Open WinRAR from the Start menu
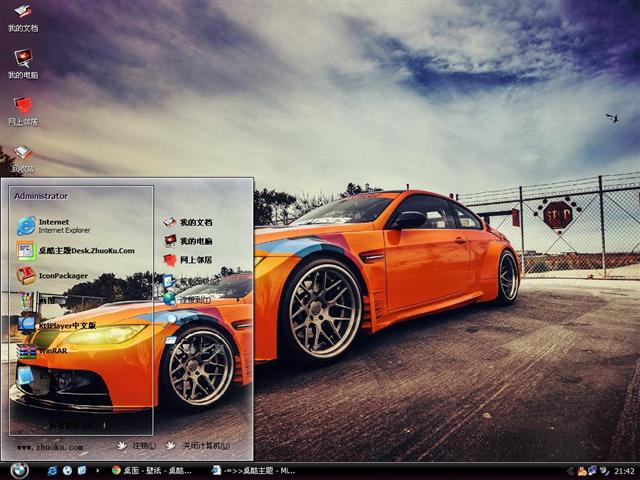 pos(52,351)
